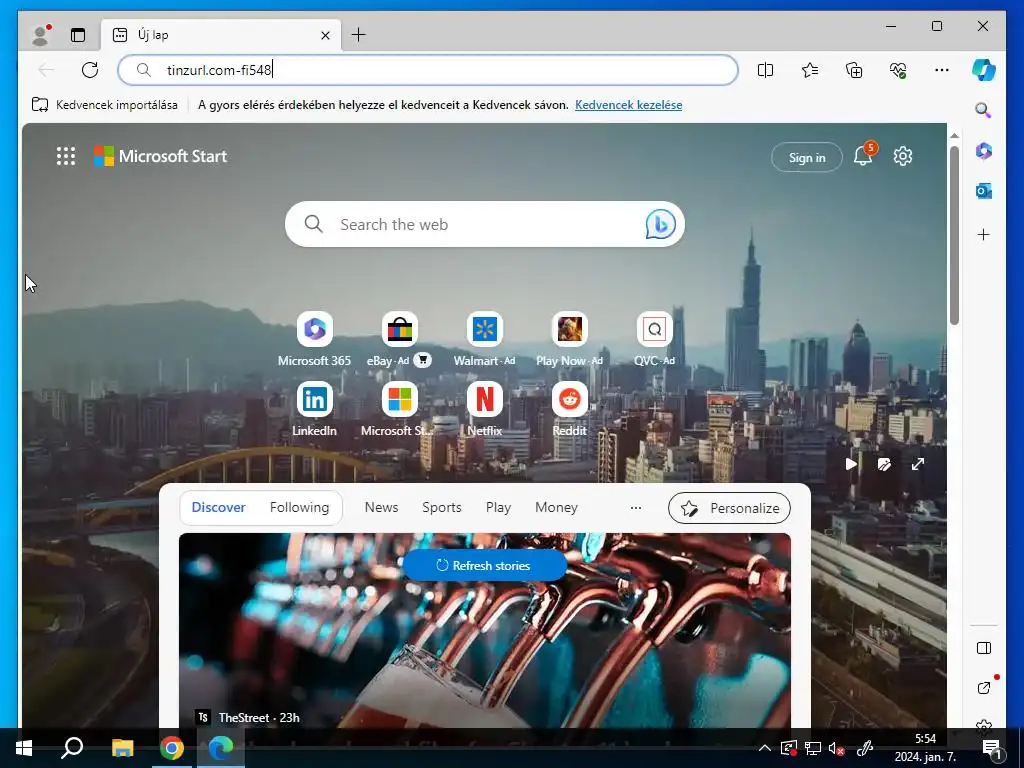This screenshot has width=1024, height=768.
Task: Open page settings gear icon
Action: point(903,156)
